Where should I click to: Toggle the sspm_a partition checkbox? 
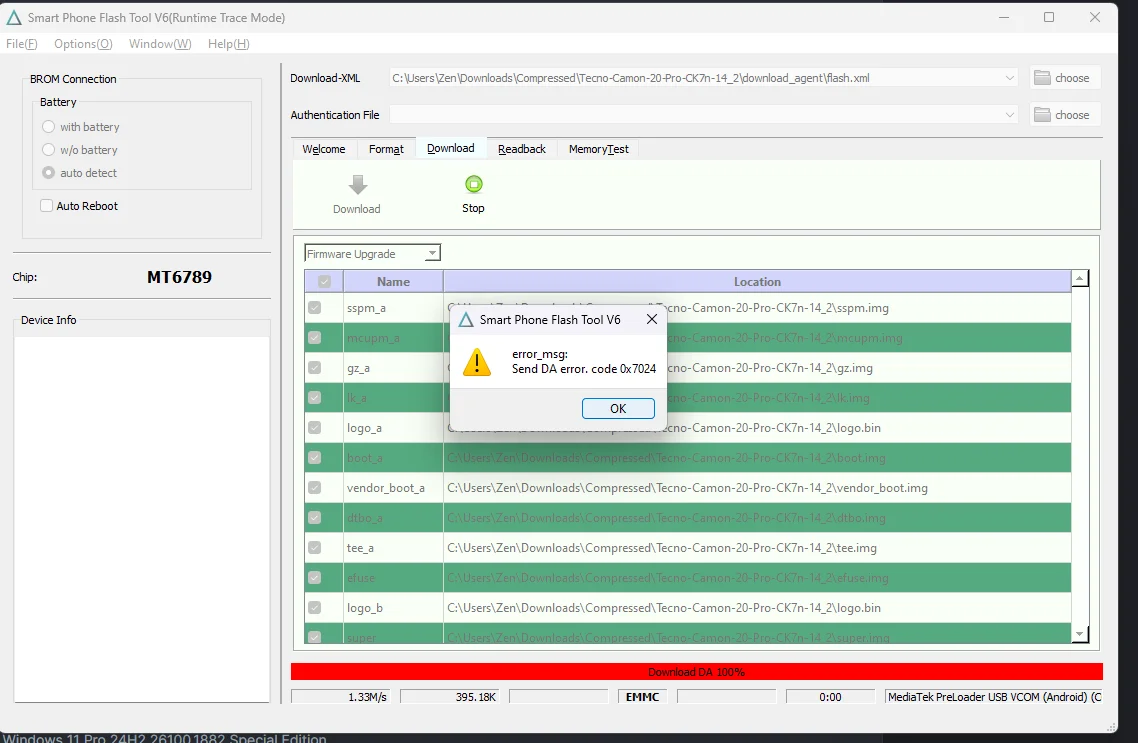pos(314,308)
